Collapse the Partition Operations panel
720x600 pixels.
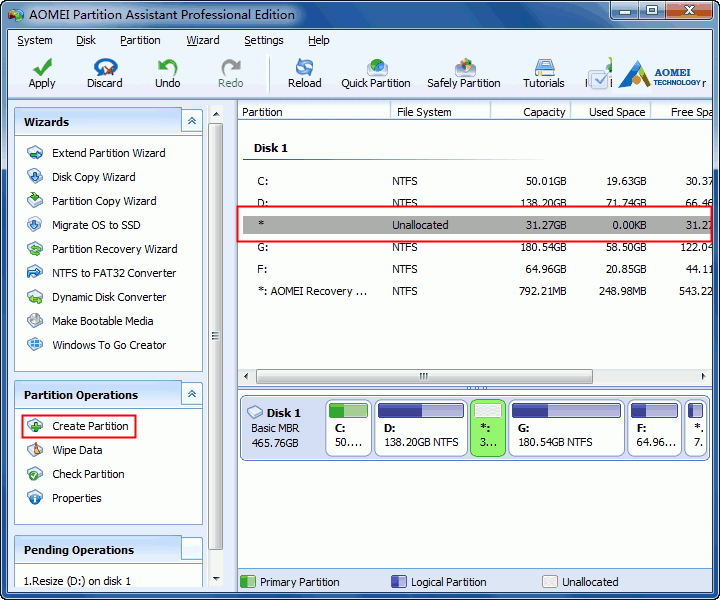(x=192, y=394)
